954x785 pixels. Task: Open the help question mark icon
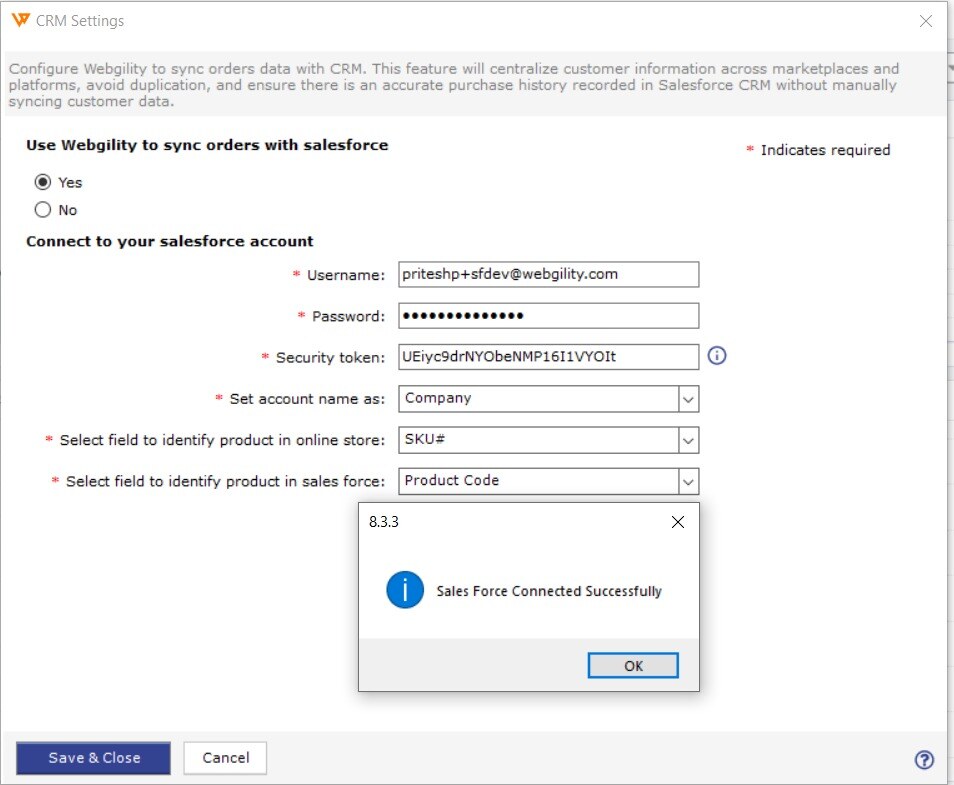click(924, 759)
